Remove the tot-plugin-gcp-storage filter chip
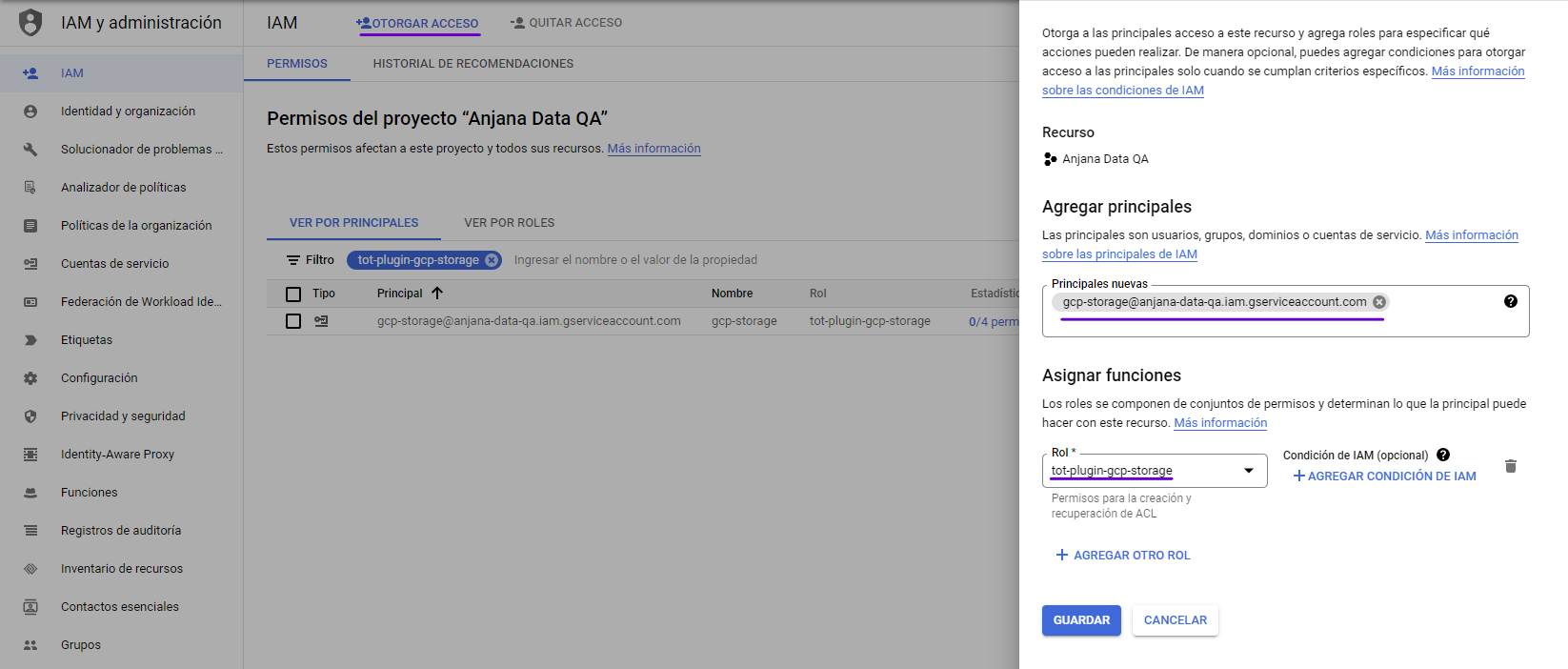Viewport: 1568px width, 669px height. (492, 260)
